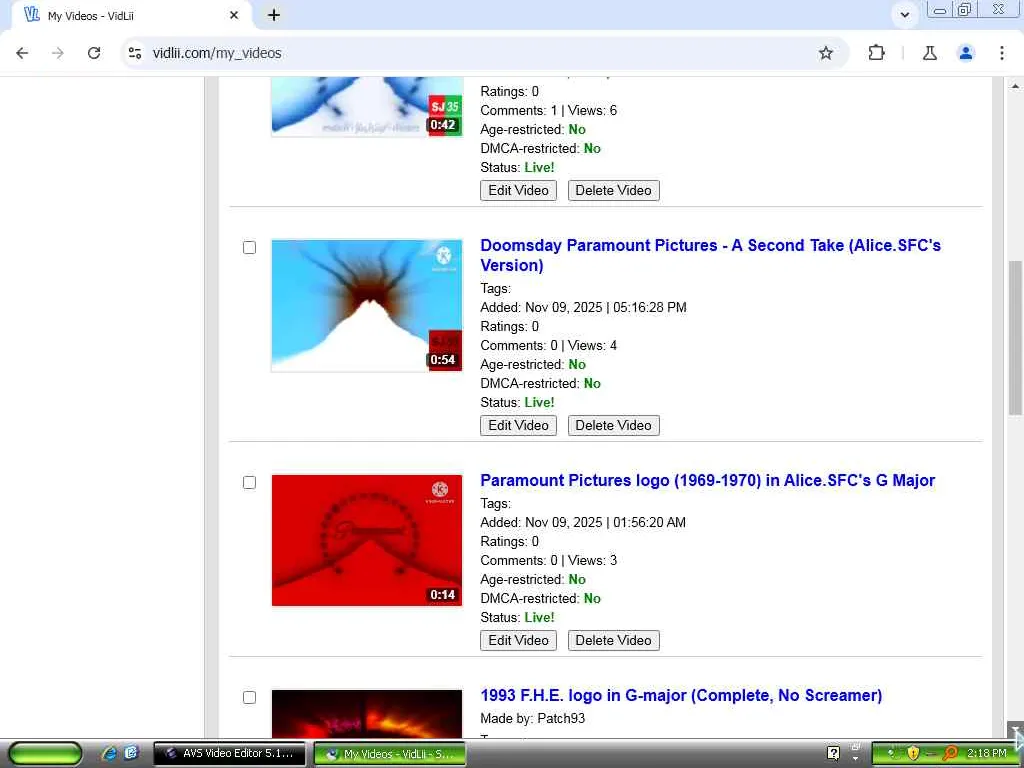Click the help question mark tray icon
Viewport: 1024px width, 768px height.
click(x=833, y=754)
